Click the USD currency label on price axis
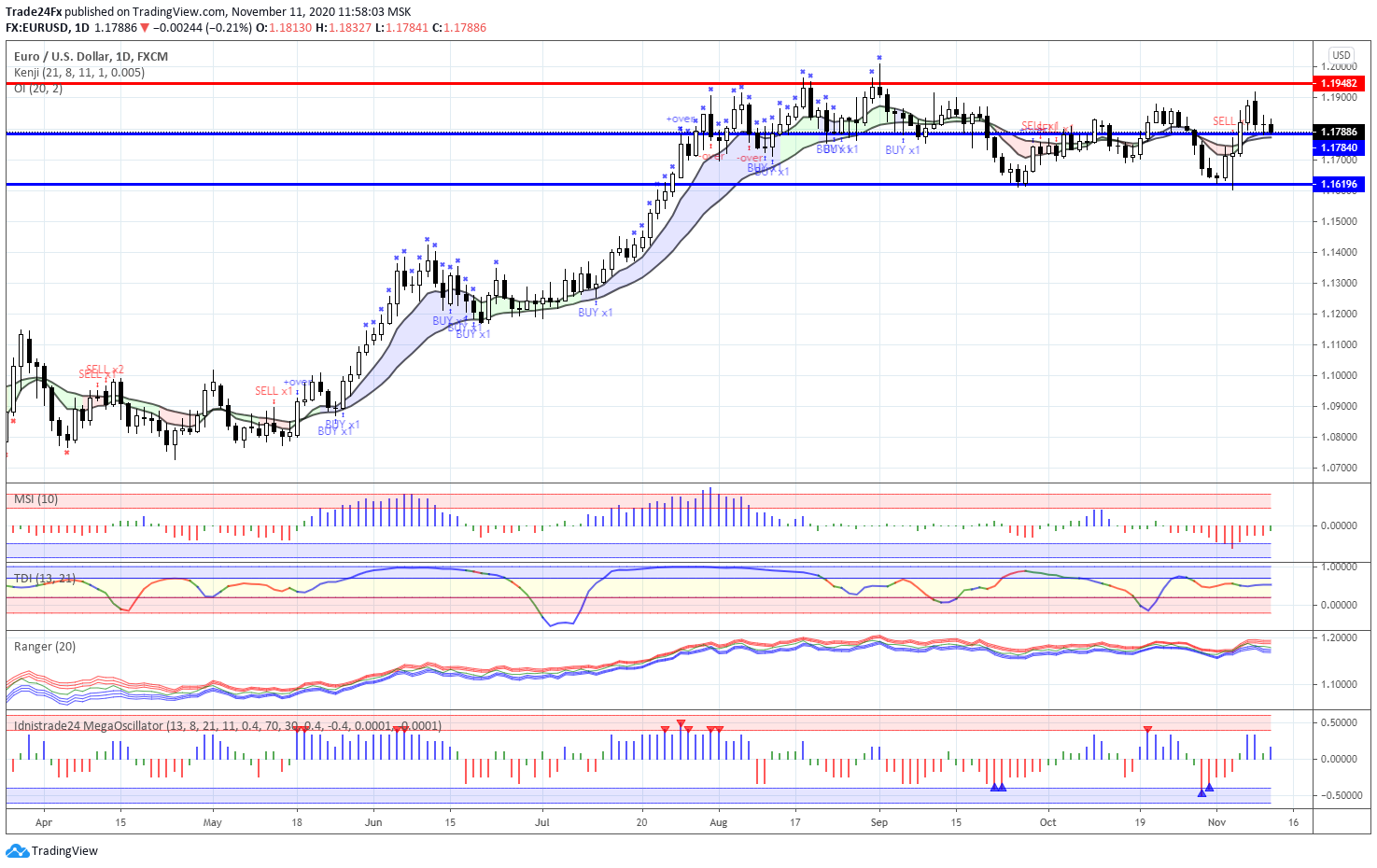Viewport: 1377px width, 868px height. (x=1342, y=55)
